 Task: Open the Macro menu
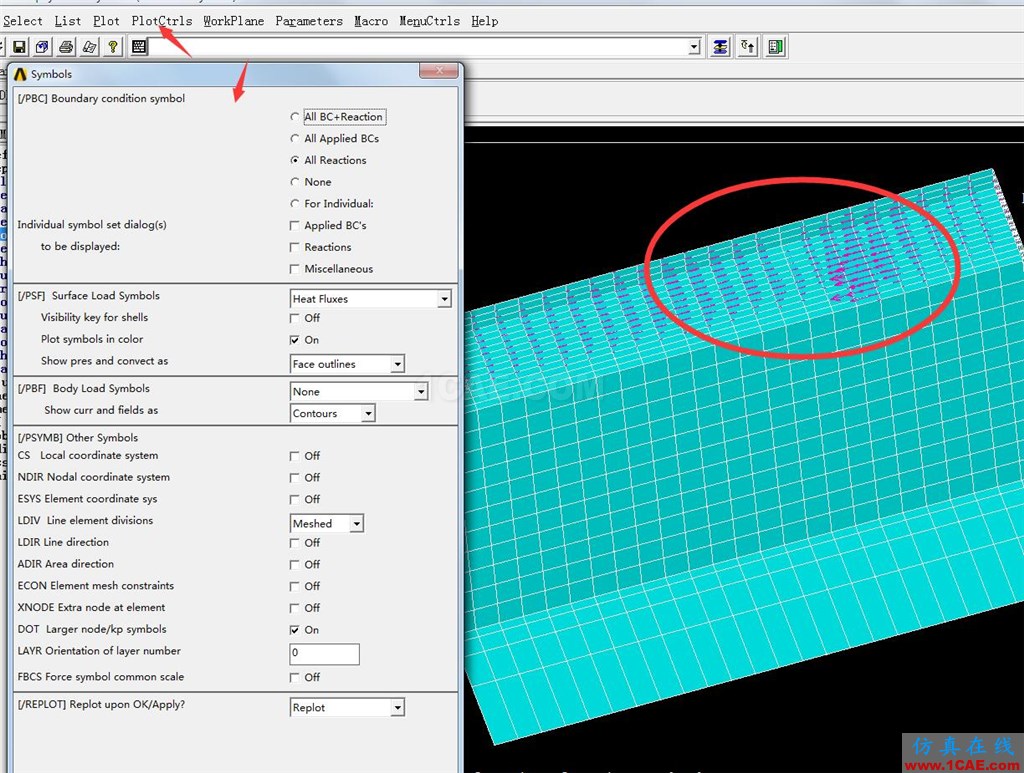click(371, 21)
